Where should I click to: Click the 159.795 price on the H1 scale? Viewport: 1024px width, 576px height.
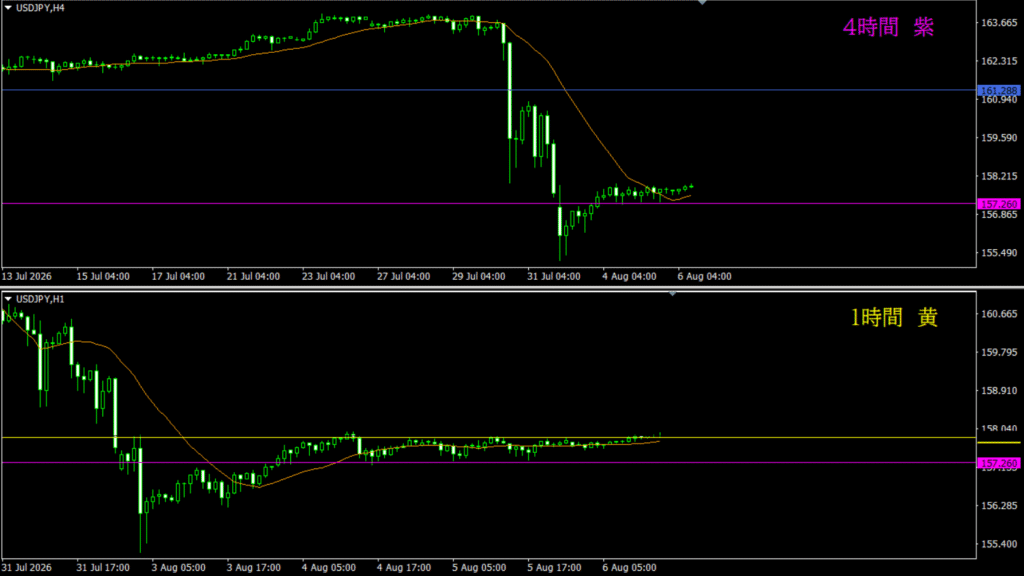999,353
